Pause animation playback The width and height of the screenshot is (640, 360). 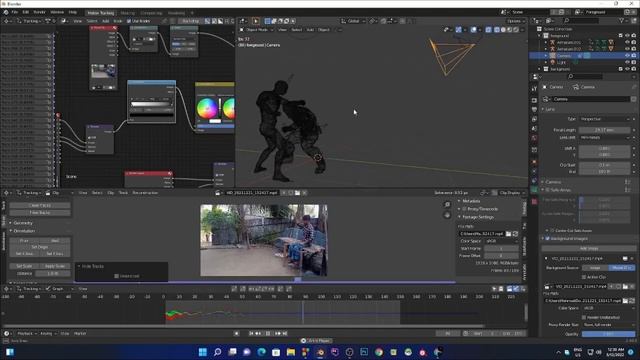268,333
